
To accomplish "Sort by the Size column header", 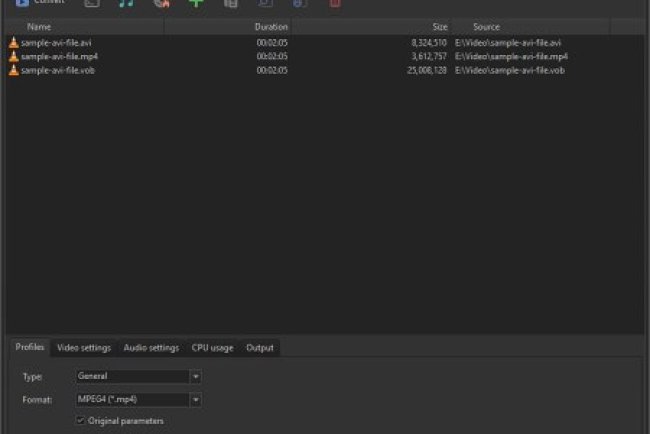I will 372,27.
